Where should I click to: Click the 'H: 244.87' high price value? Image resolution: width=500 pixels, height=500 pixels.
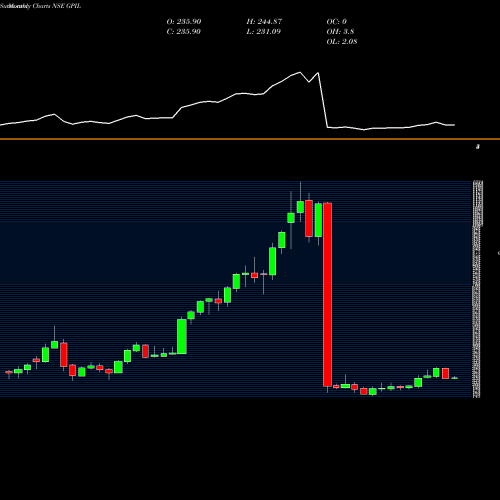click(264, 21)
